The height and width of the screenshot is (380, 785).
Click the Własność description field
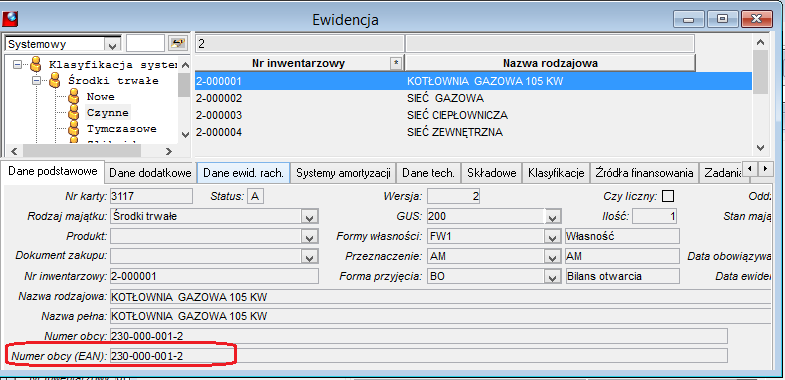click(x=622, y=236)
